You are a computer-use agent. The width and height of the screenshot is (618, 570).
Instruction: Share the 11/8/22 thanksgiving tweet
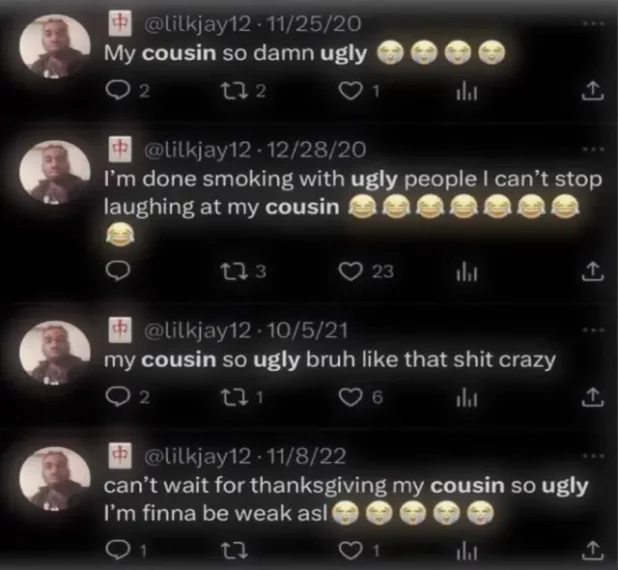click(x=592, y=551)
